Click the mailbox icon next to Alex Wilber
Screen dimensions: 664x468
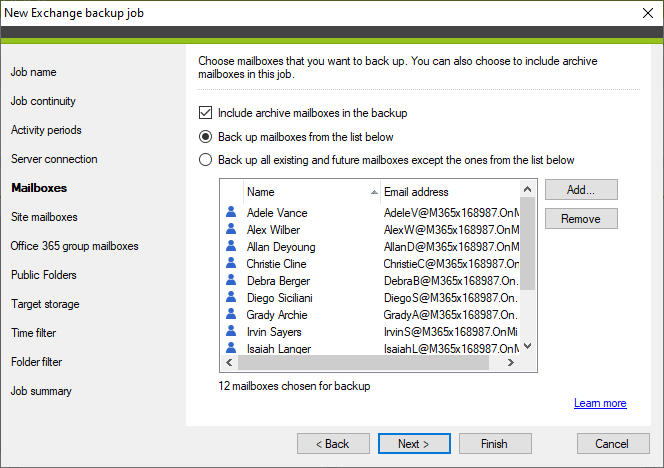coord(231,230)
